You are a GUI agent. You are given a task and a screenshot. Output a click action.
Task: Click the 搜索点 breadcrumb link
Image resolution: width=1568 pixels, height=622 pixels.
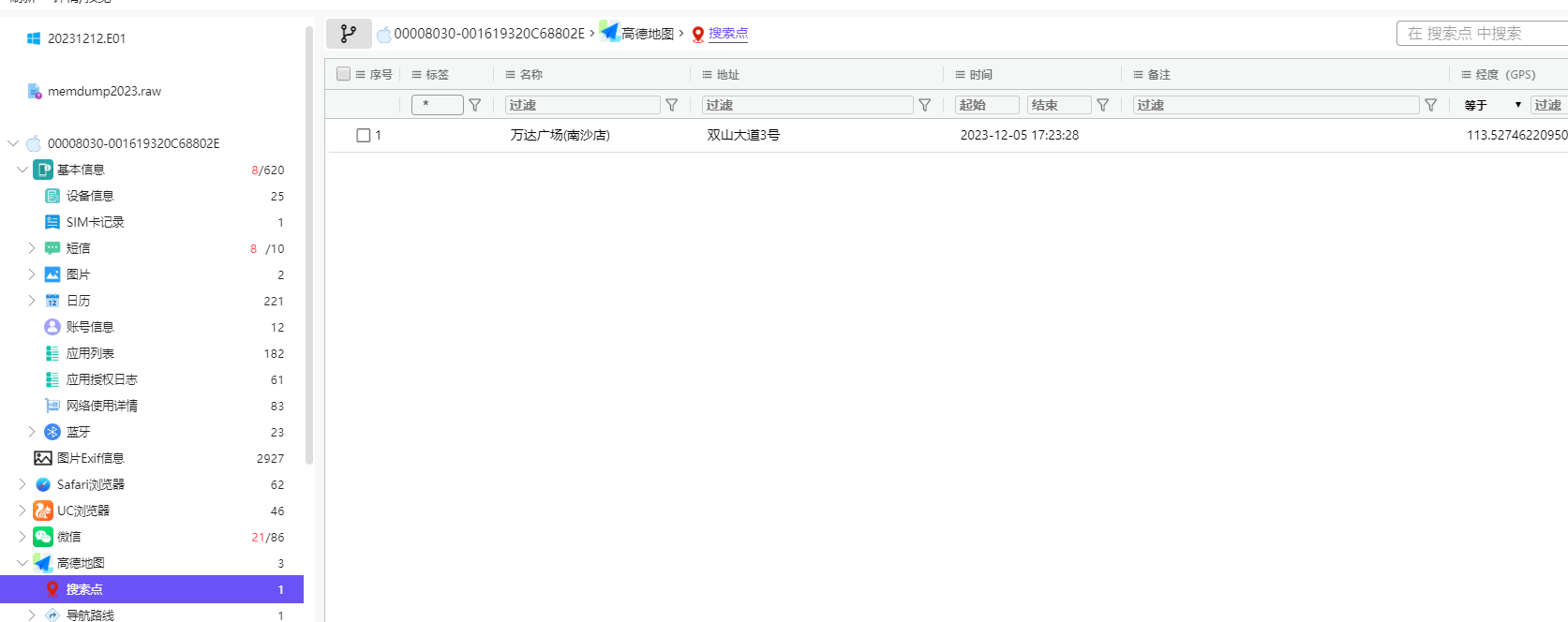[x=728, y=34]
